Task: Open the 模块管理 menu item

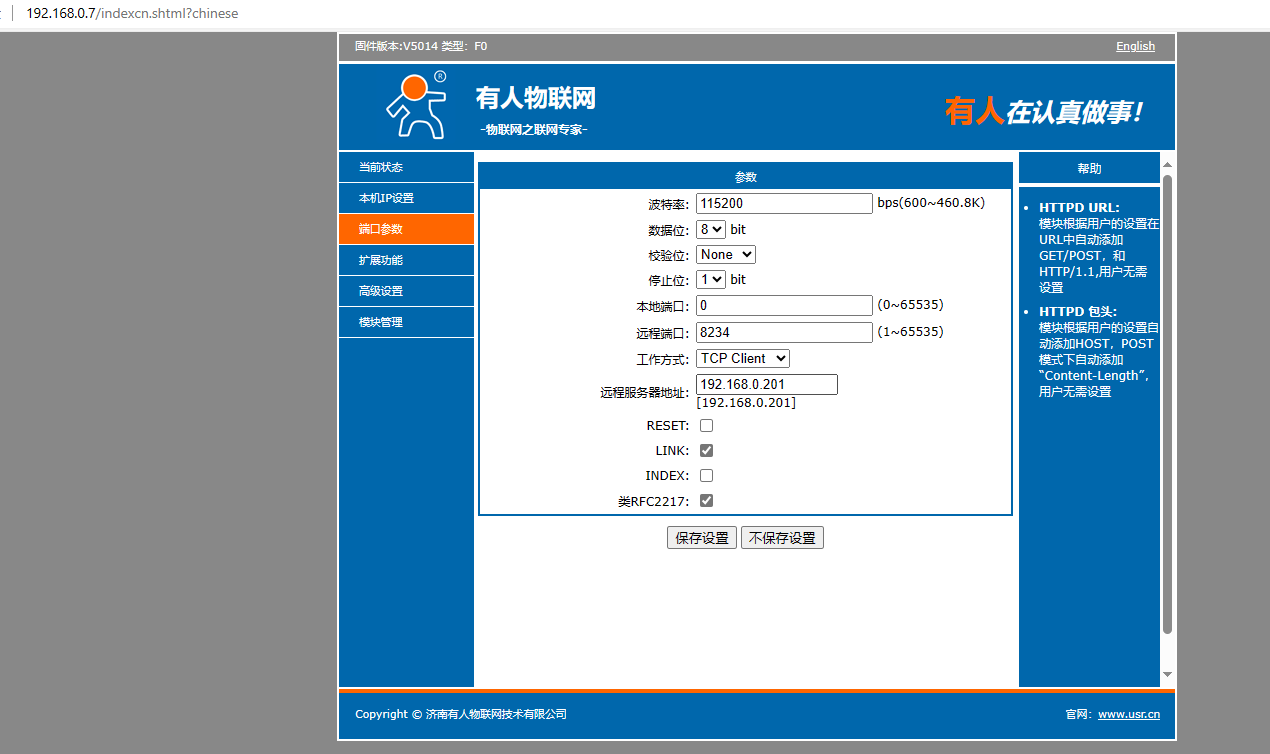Action: (x=406, y=322)
